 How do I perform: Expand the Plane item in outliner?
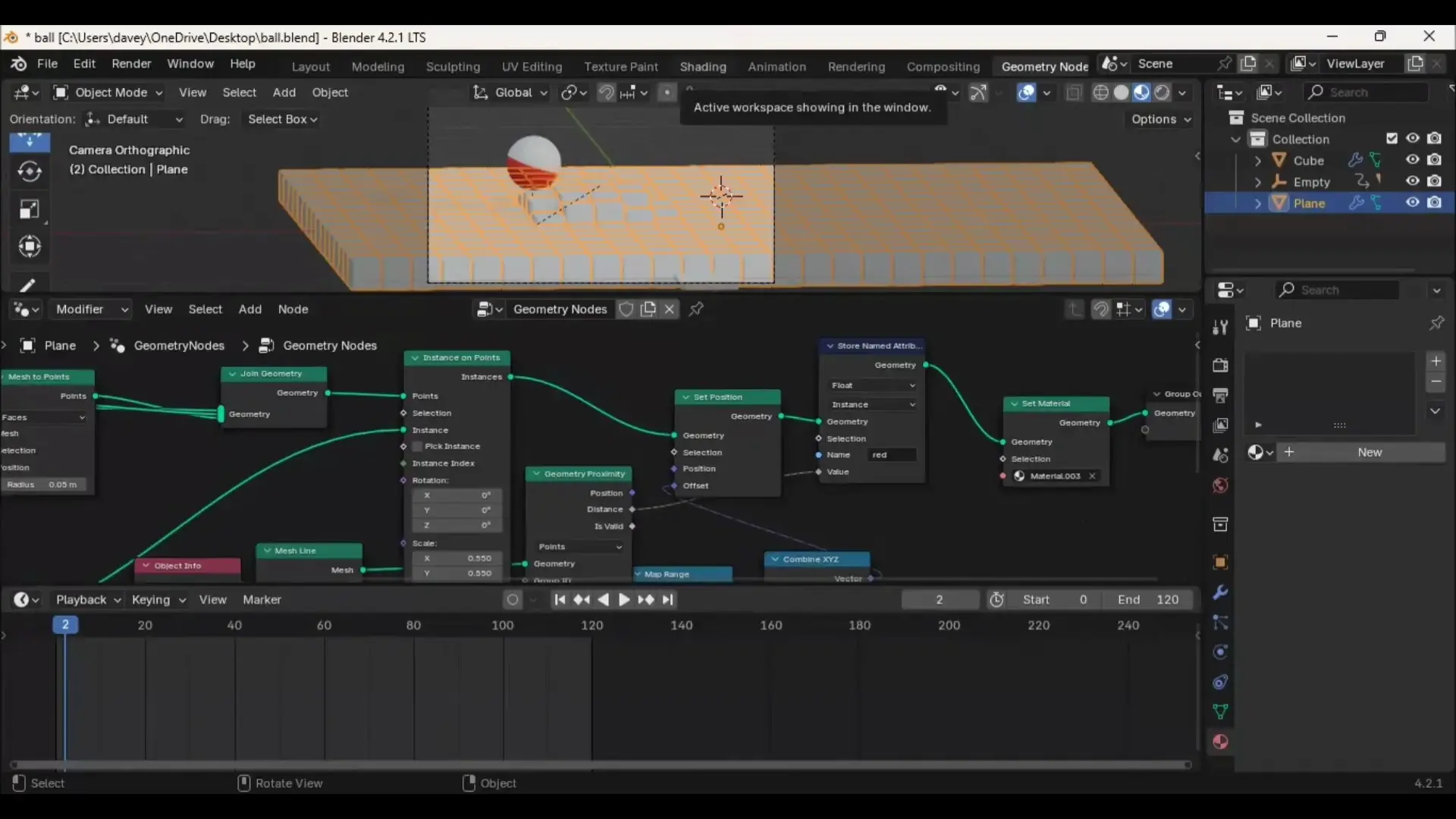1258,203
